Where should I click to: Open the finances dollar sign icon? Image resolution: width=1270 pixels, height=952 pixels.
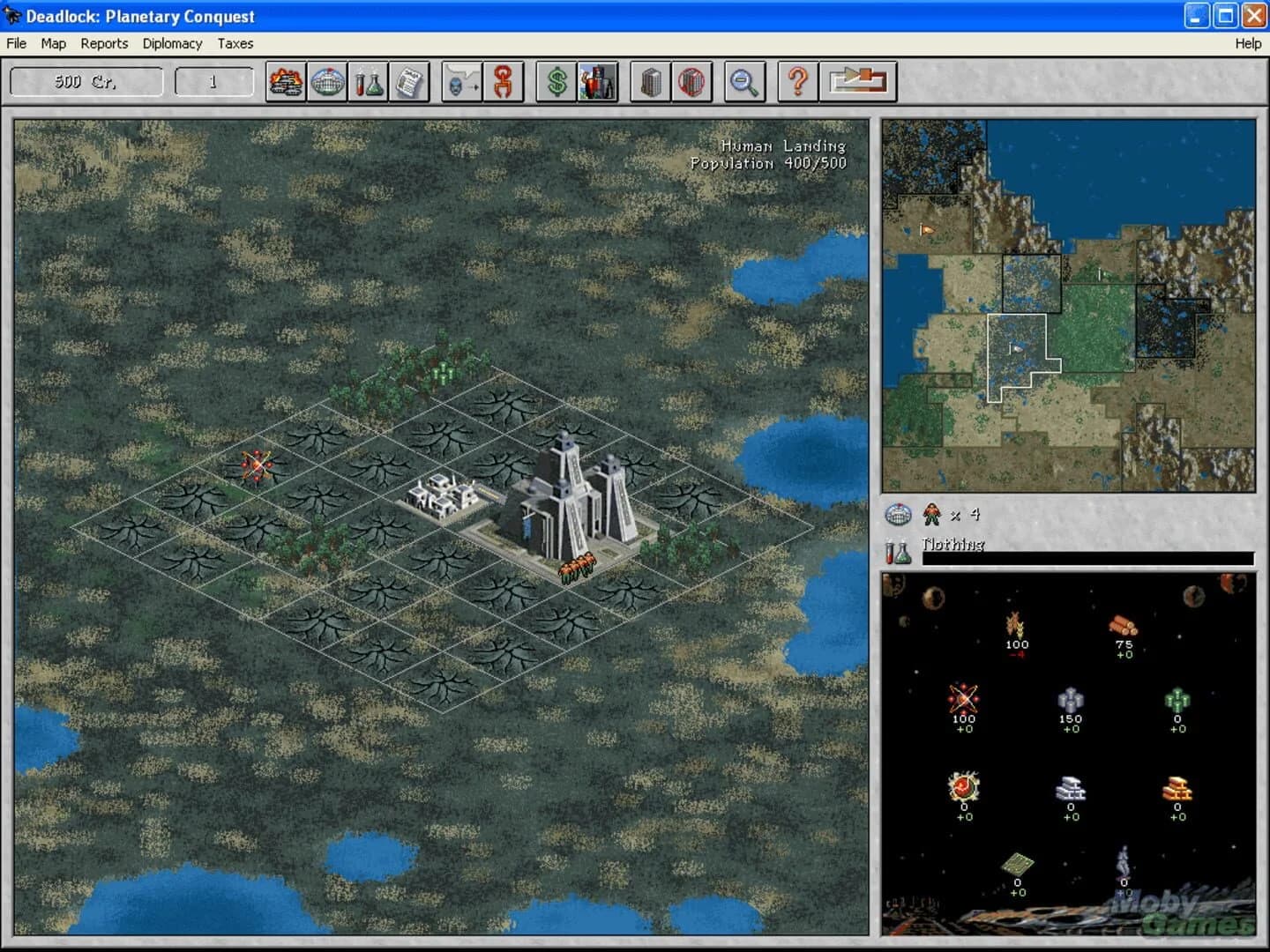556,81
